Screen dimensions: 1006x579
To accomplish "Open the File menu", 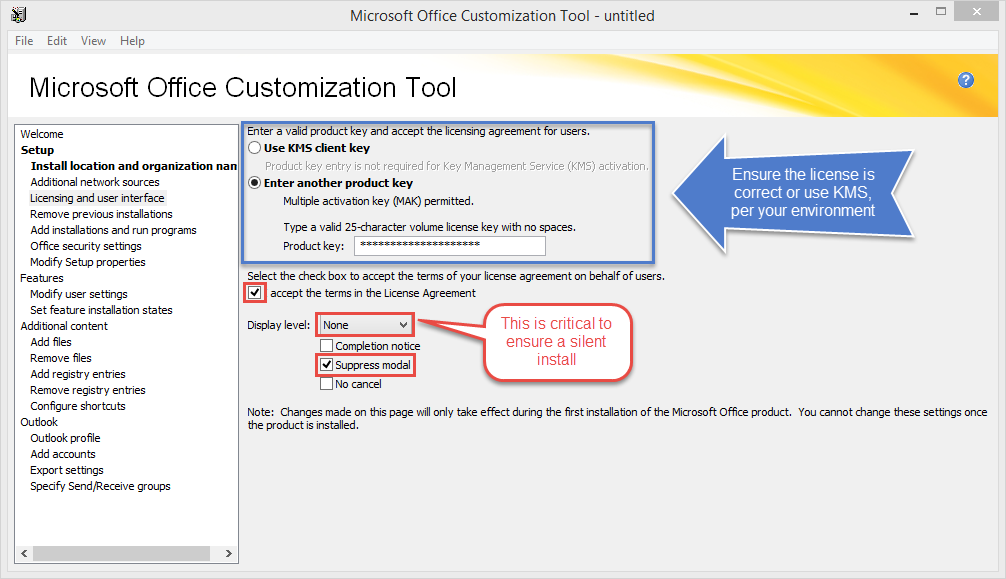I will click(x=24, y=40).
